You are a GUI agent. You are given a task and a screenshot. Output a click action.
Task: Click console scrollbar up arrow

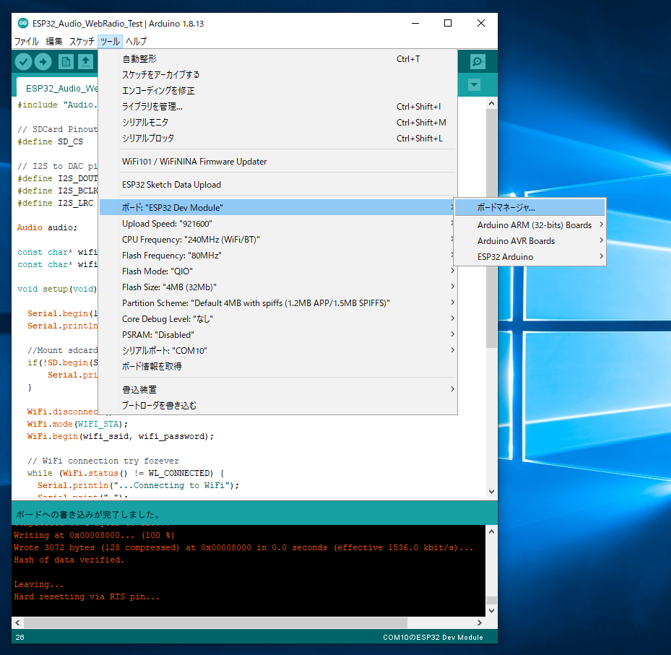click(x=491, y=532)
